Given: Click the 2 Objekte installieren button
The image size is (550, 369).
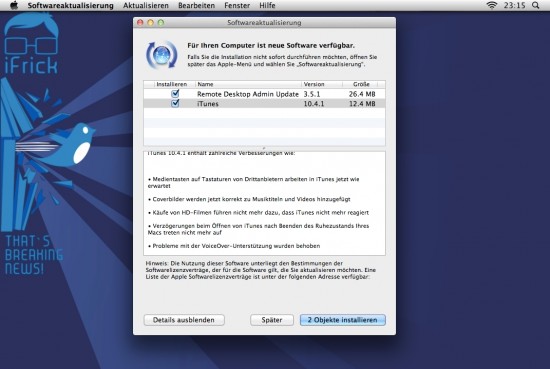Looking at the screenshot, I should (343, 320).
